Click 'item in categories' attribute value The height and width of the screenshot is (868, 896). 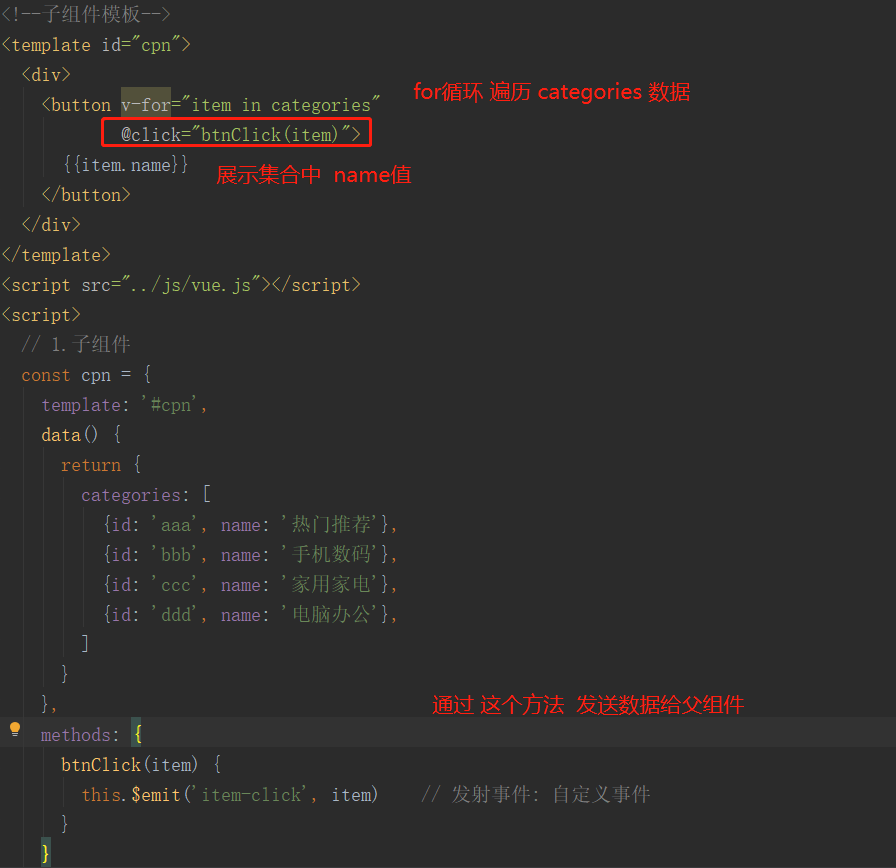pos(281,105)
